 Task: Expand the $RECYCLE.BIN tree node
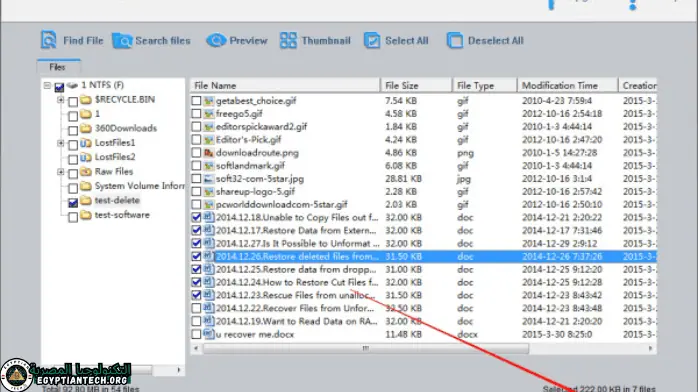61,100
